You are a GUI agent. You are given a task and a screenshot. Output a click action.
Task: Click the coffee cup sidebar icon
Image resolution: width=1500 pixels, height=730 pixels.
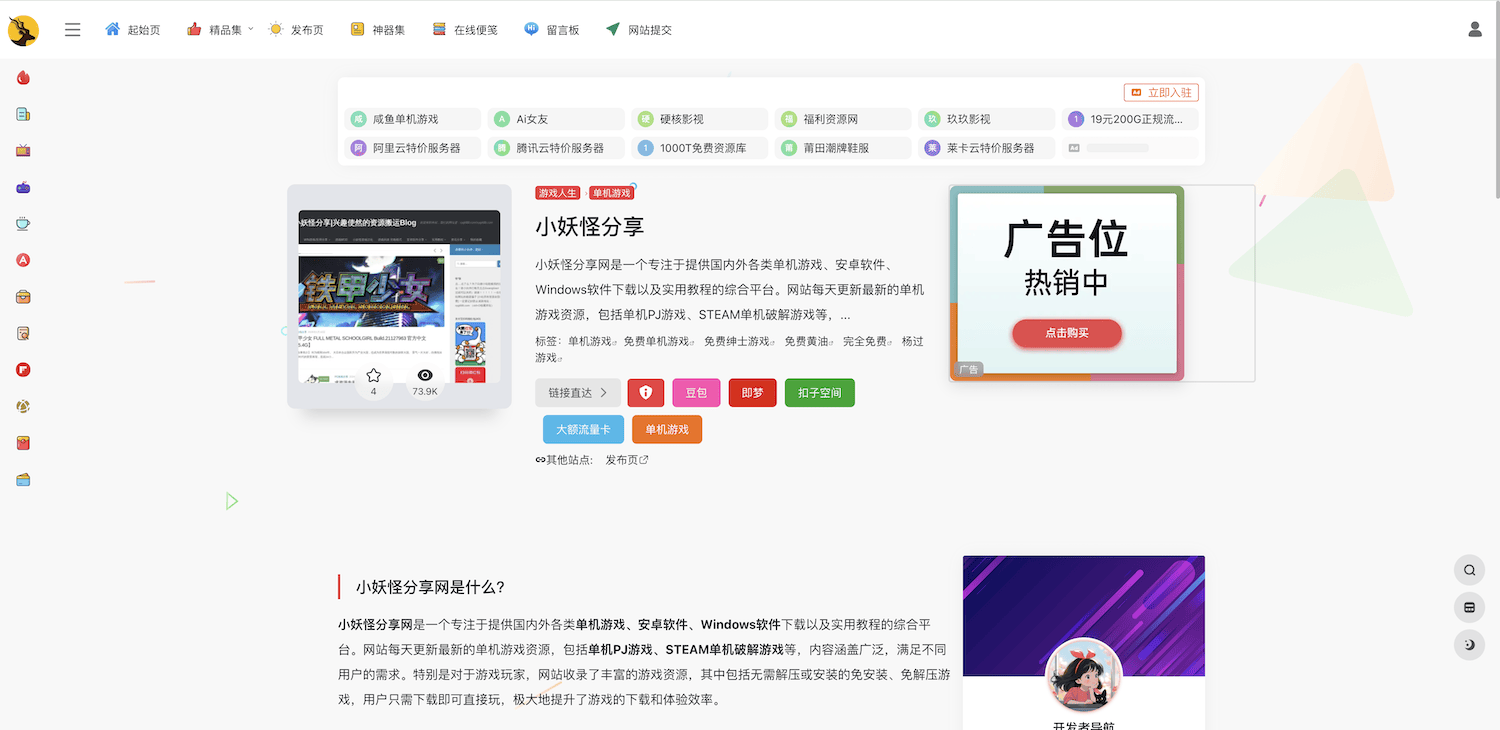(23, 224)
